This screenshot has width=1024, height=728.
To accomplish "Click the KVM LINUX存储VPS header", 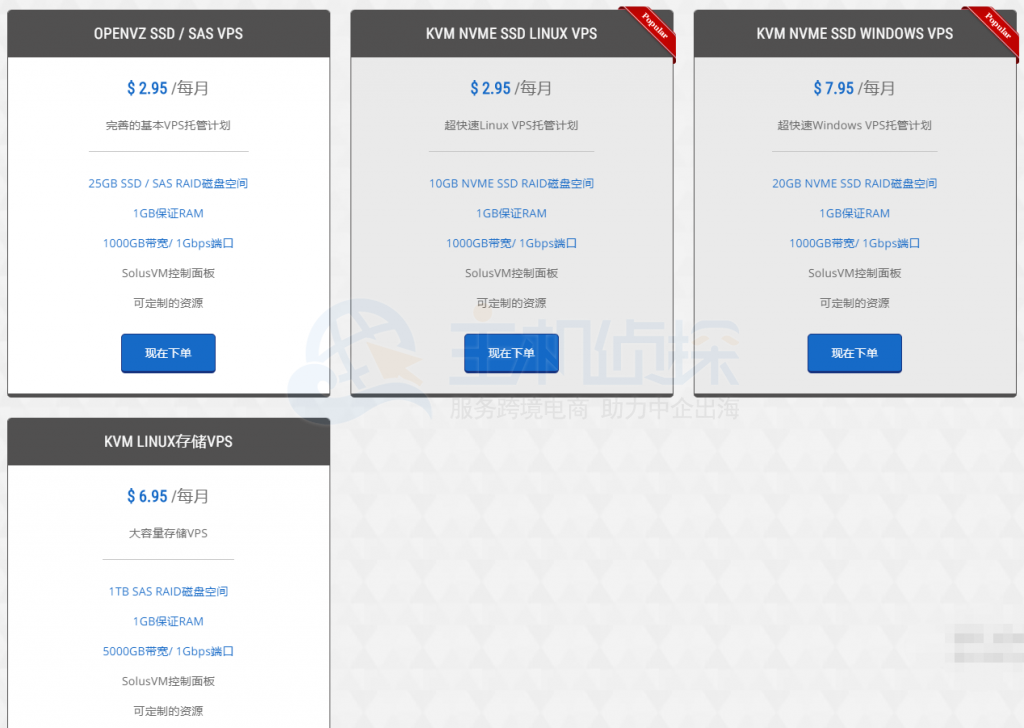I will (168, 442).
